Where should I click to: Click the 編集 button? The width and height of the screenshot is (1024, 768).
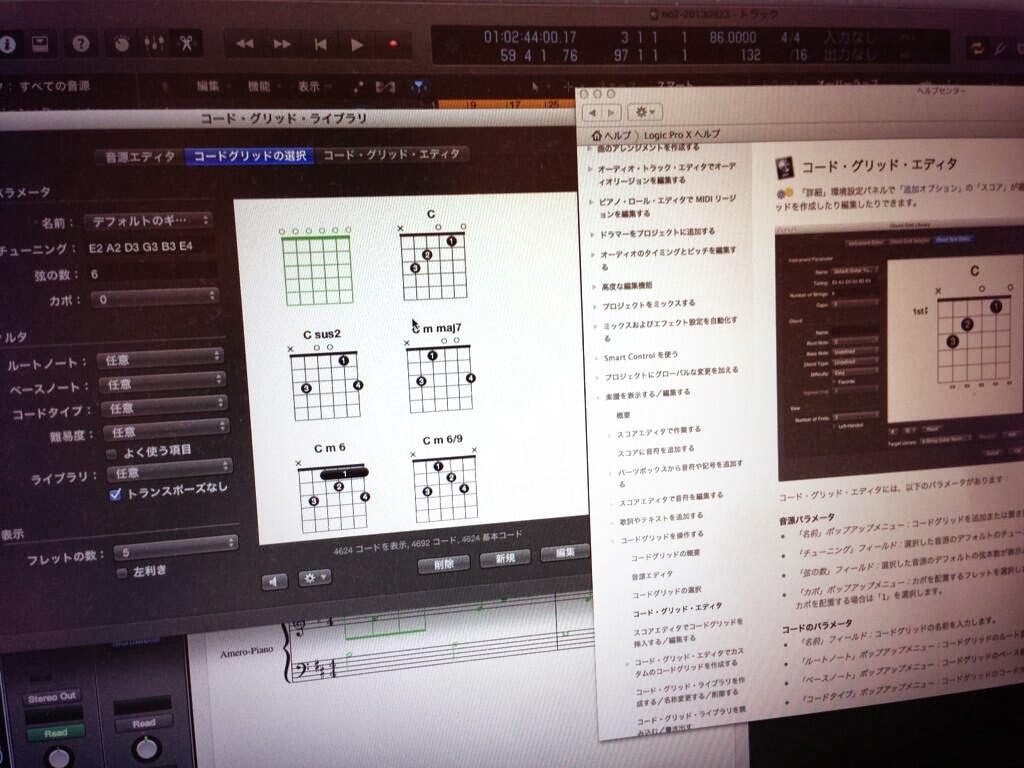click(x=564, y=553)
